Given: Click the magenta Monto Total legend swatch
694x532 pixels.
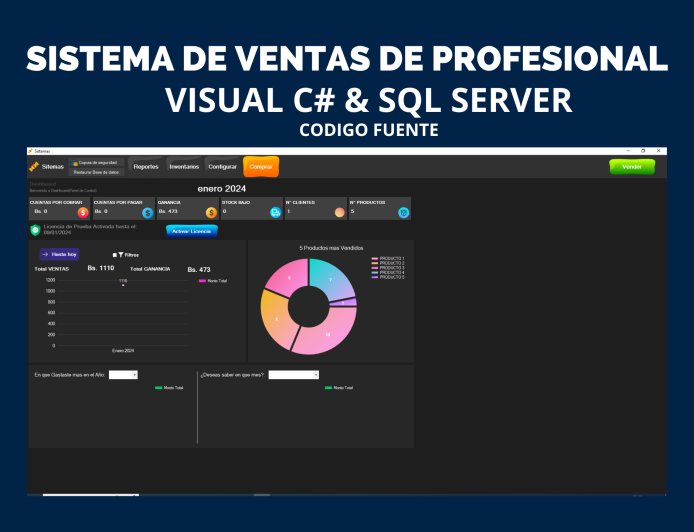Looking at the screenshot, I should point(202,281).
